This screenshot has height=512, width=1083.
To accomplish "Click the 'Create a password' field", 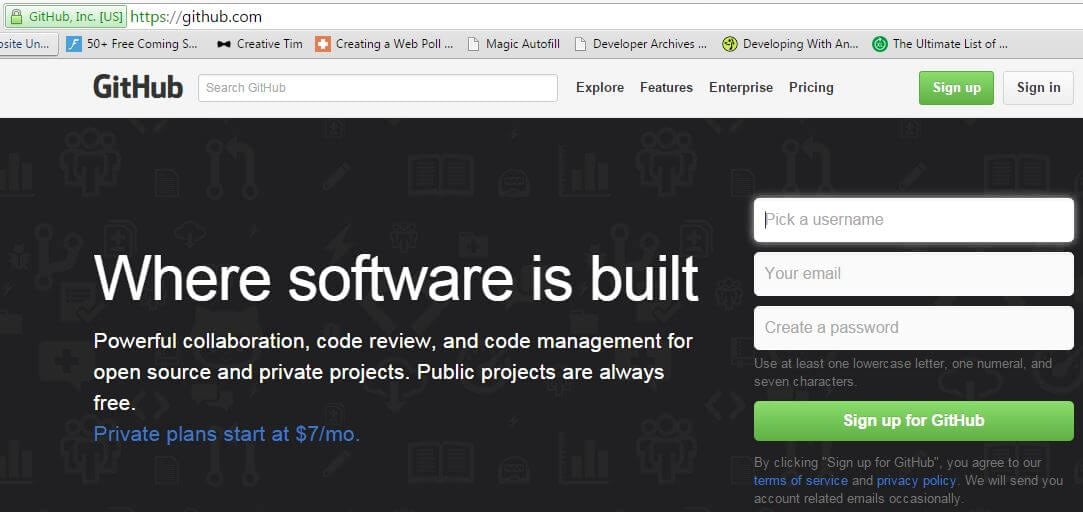I will pyautogui.click(x=914, y=328).
